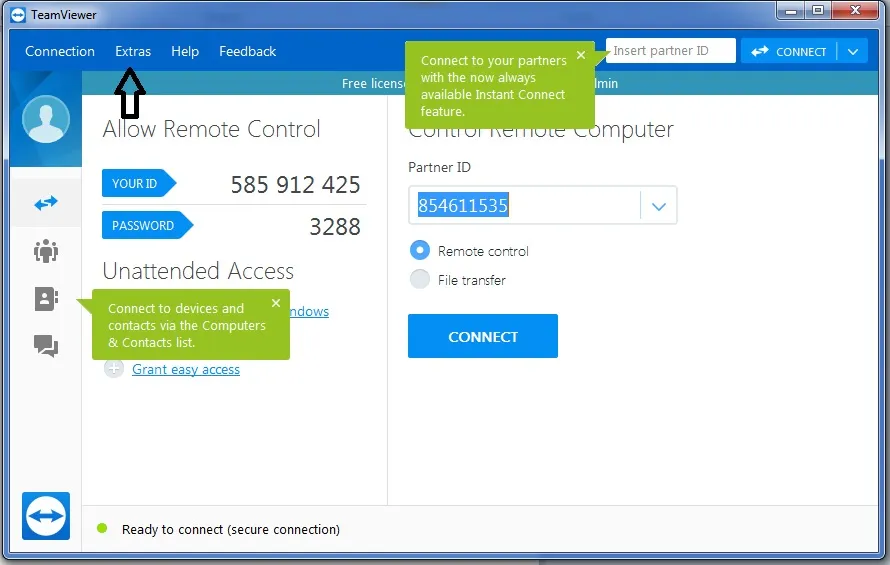Open Computers & Contacts sidebar icon
Screen dimensions: 890x565
click(46, 299)
